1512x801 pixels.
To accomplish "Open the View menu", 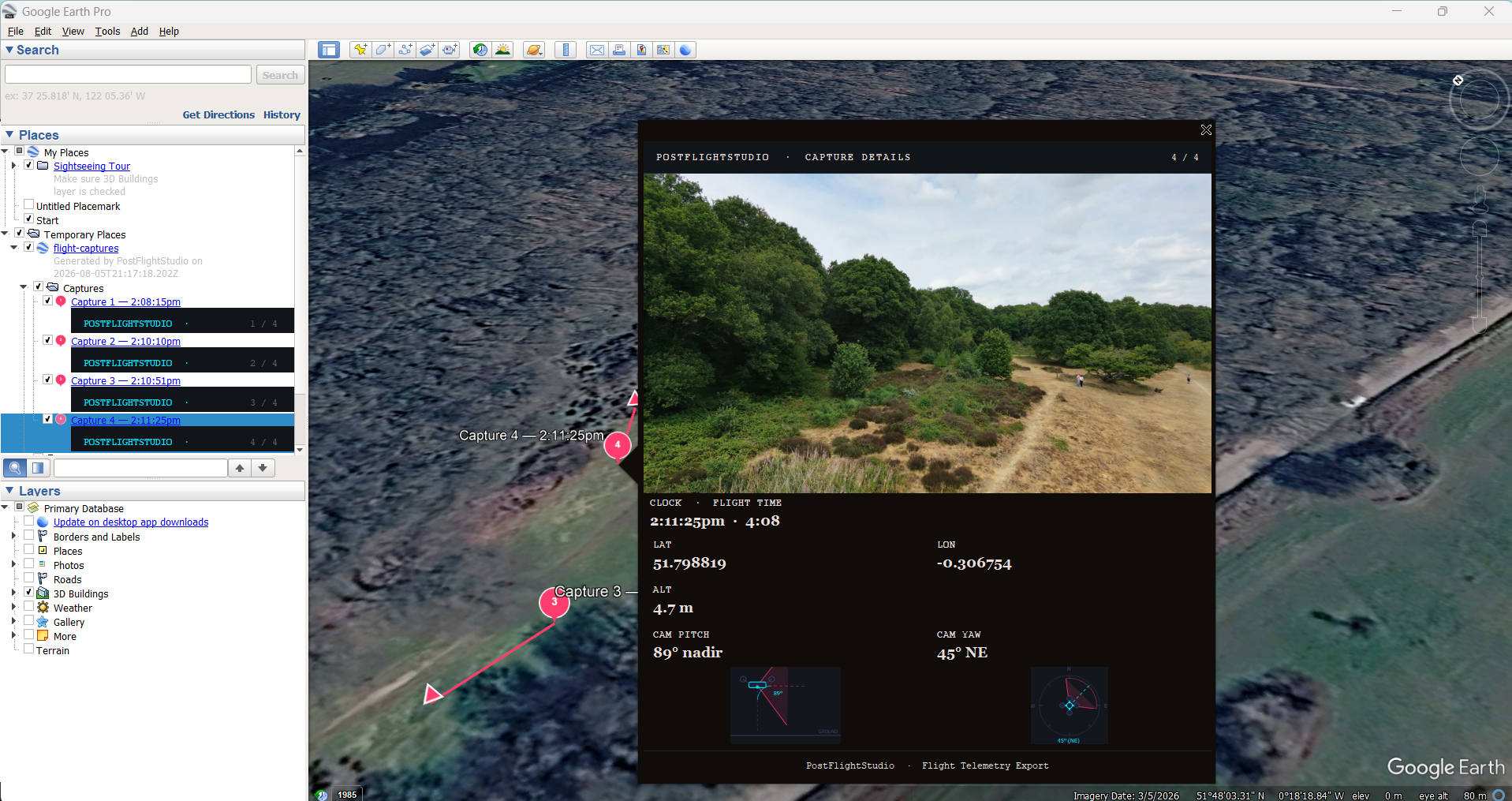I will (x=73, y=32).
